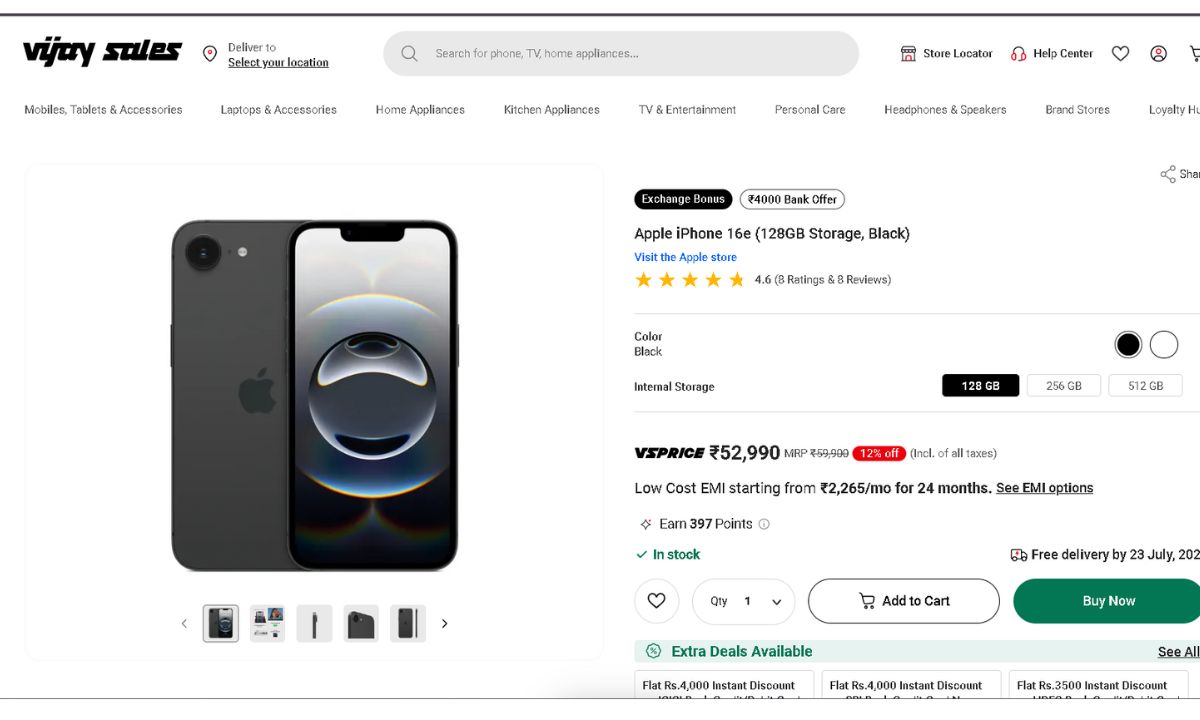1200x720 pixels.
Task: Open the Qty quantity dropdown
Action: point(744,602)
